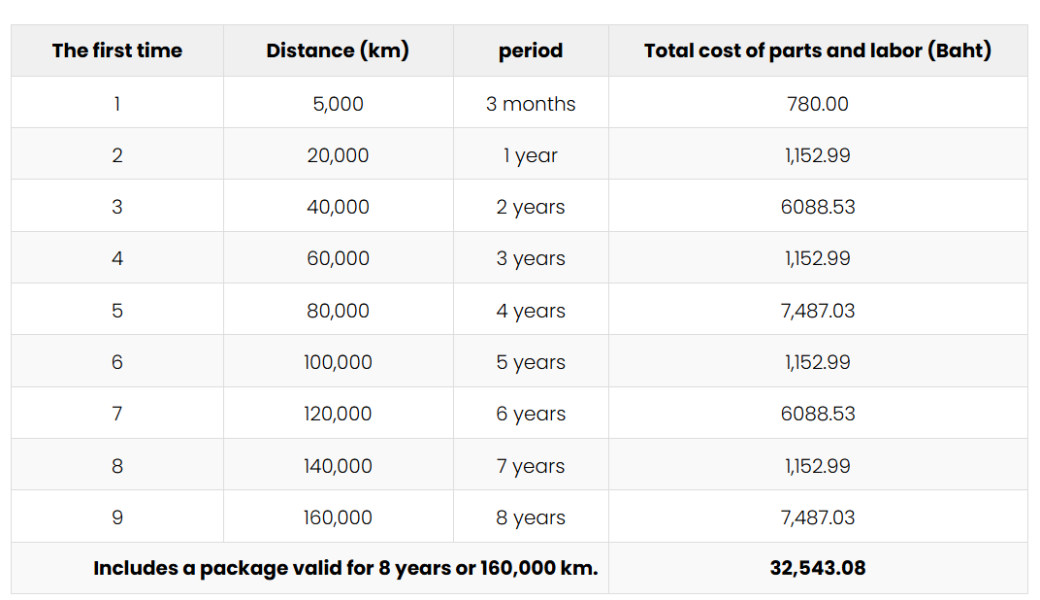Click the 'Total cost of parts and labor (Baht)' header
1040x600 pixels.
point(818,50)
